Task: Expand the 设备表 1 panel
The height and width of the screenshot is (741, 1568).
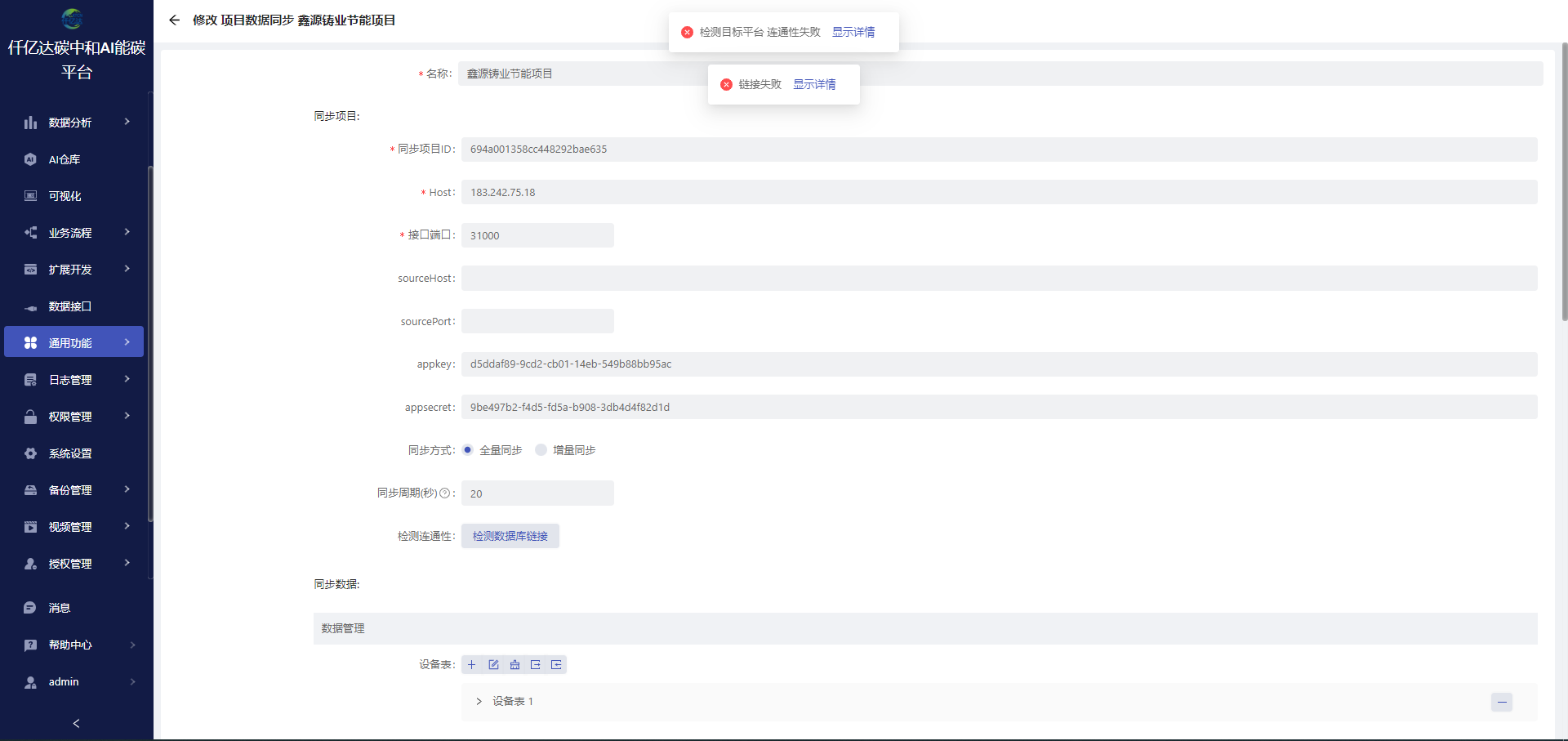Action: coord(478,701)
